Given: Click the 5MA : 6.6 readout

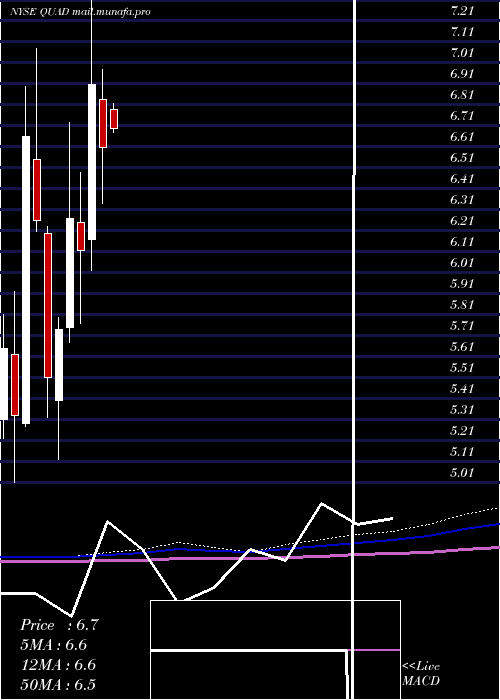Looking at the screenshot, I should (54, 645).
